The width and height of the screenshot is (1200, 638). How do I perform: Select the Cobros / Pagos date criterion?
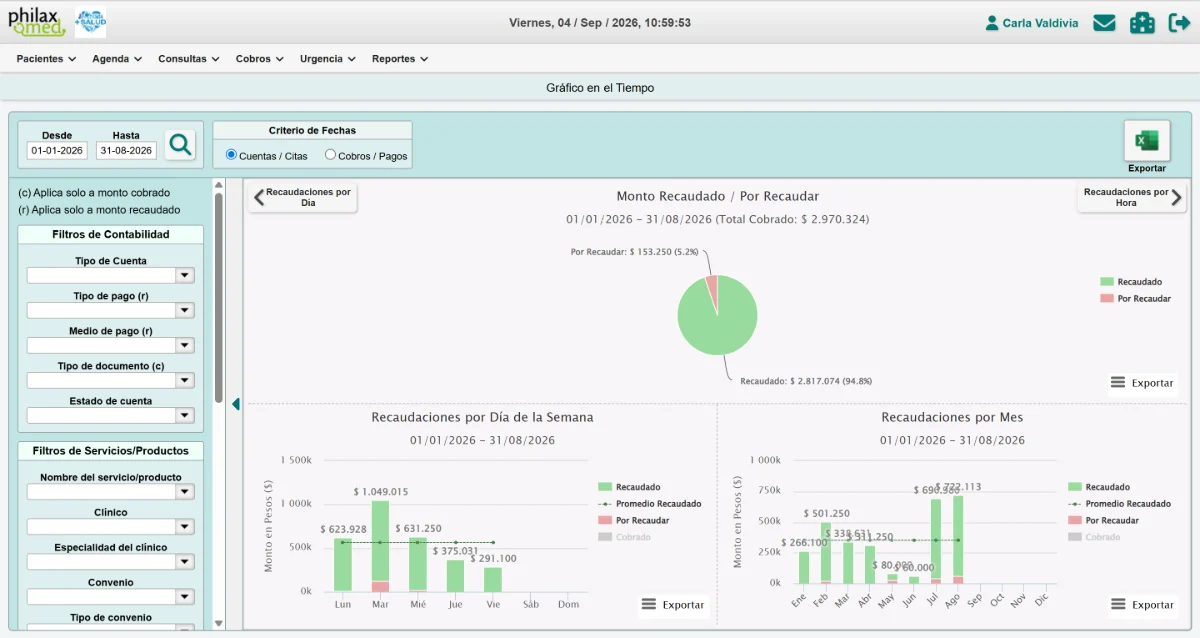[330, 155]
